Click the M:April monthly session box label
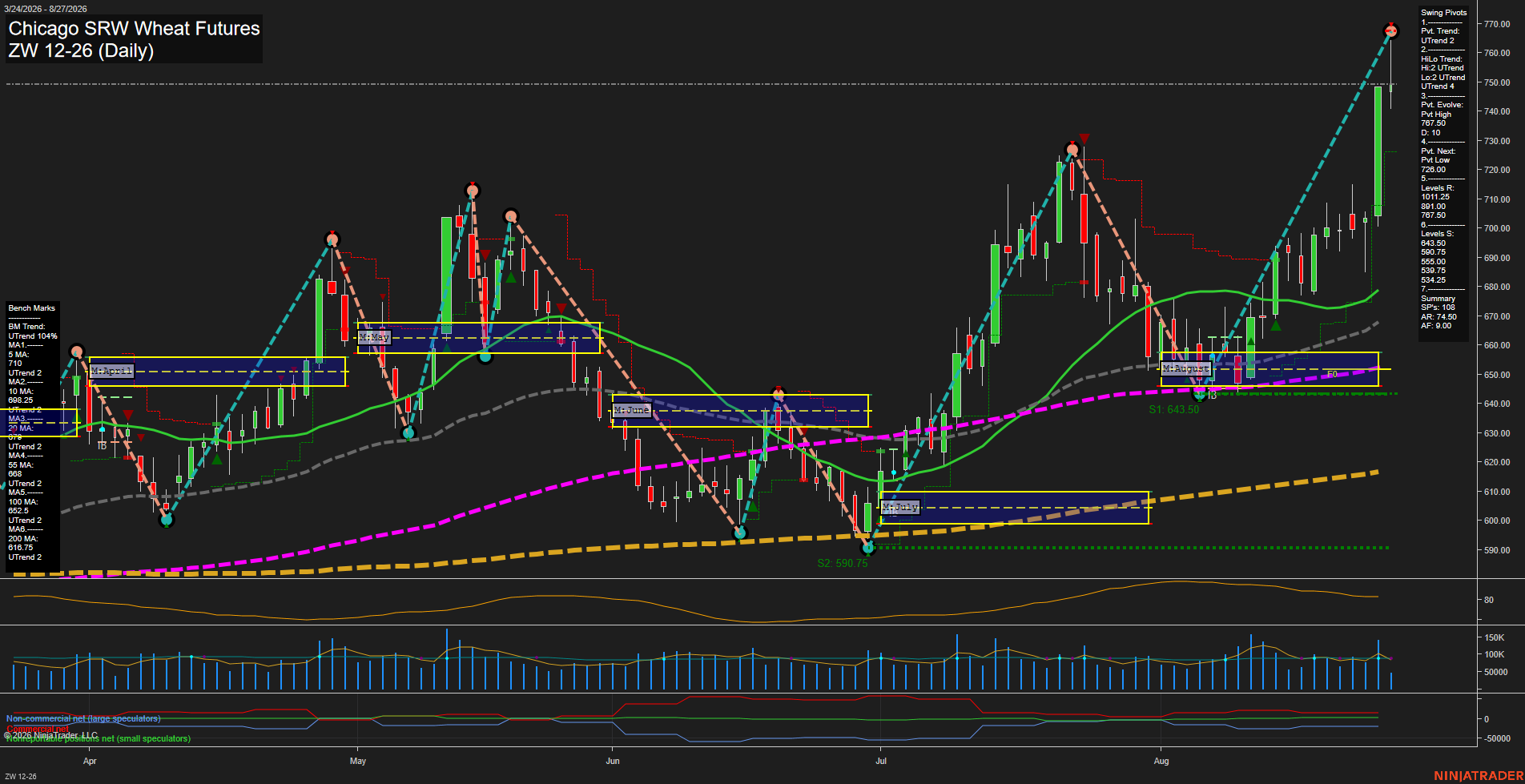The height and width of the screenshot is (784, 1525). 112,372
